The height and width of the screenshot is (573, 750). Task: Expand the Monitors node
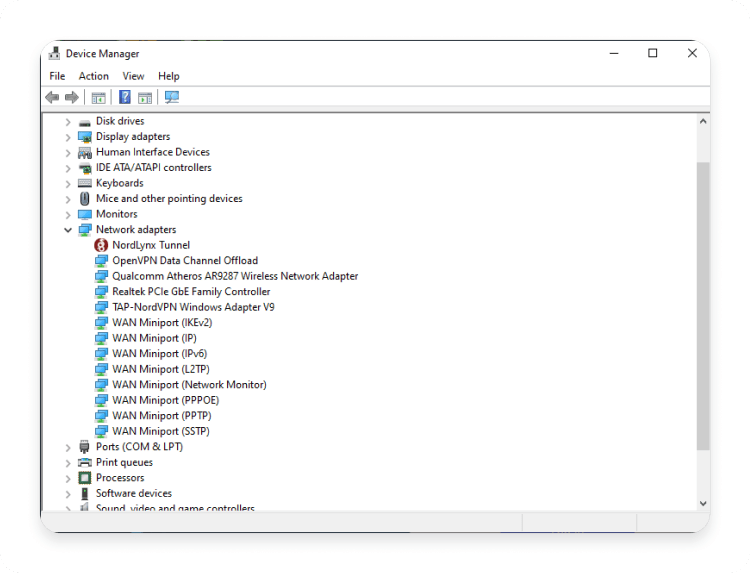tap(68, 215)
